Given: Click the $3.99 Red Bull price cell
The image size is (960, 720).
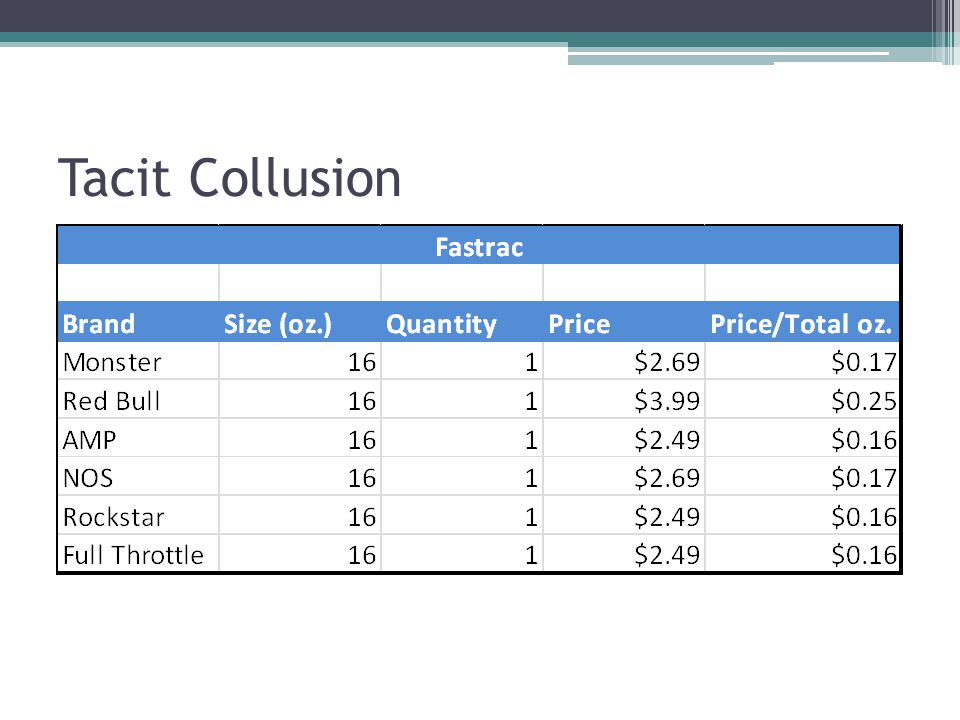Looking at the screenshot, I should [624, 400].
